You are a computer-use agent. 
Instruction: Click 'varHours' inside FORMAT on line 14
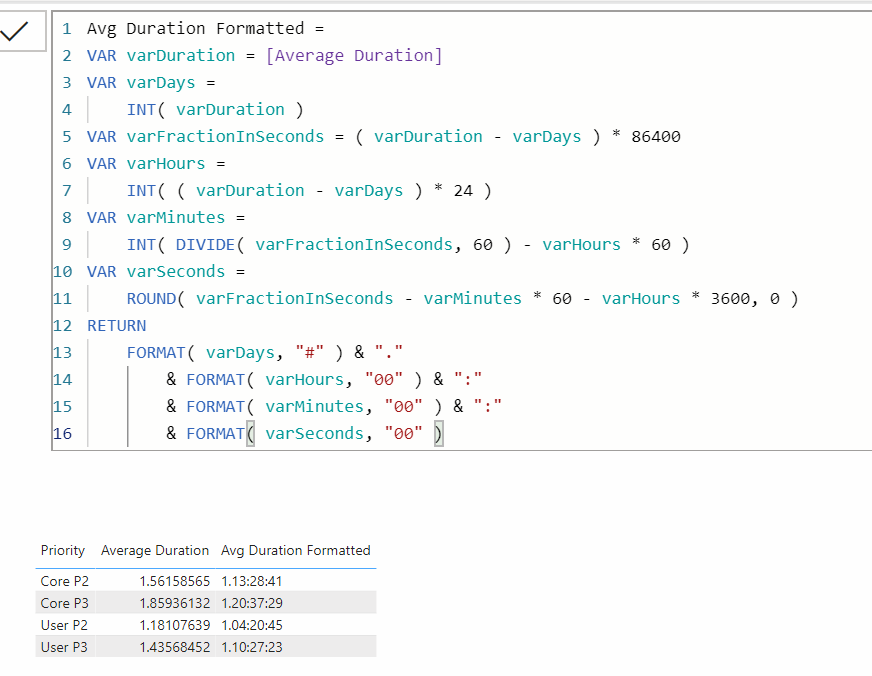click(x=304, y=380)
